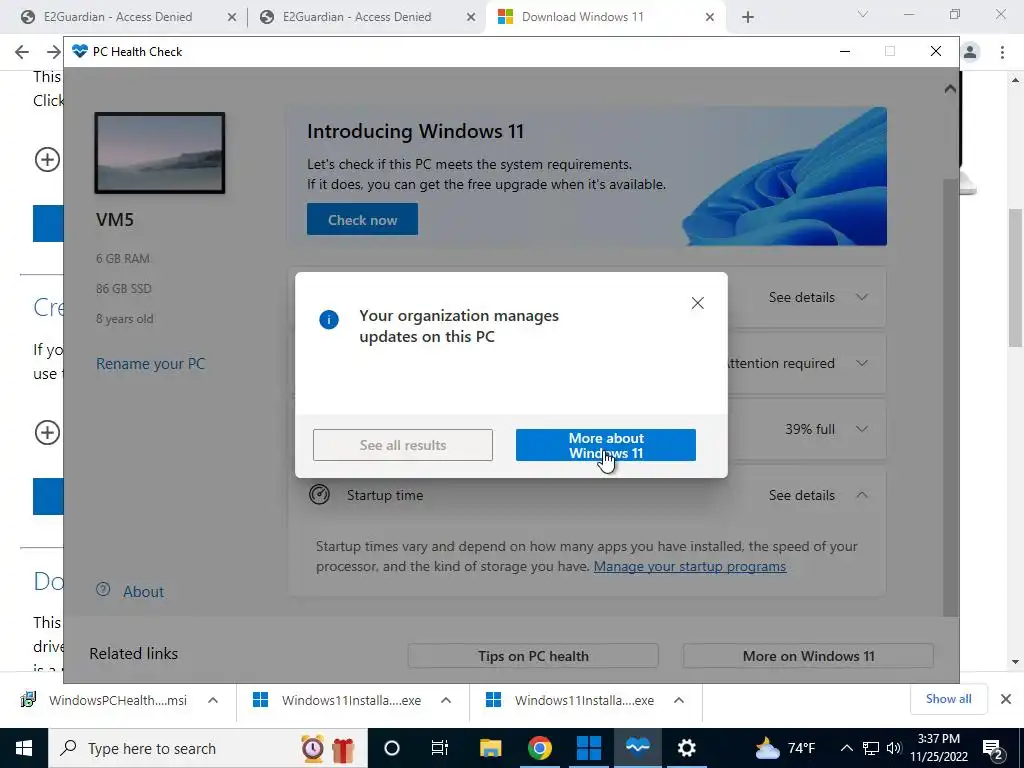Viewport: 1024px width, 768px height.
Task: Open the notification center icon
Action: [993, 748]
